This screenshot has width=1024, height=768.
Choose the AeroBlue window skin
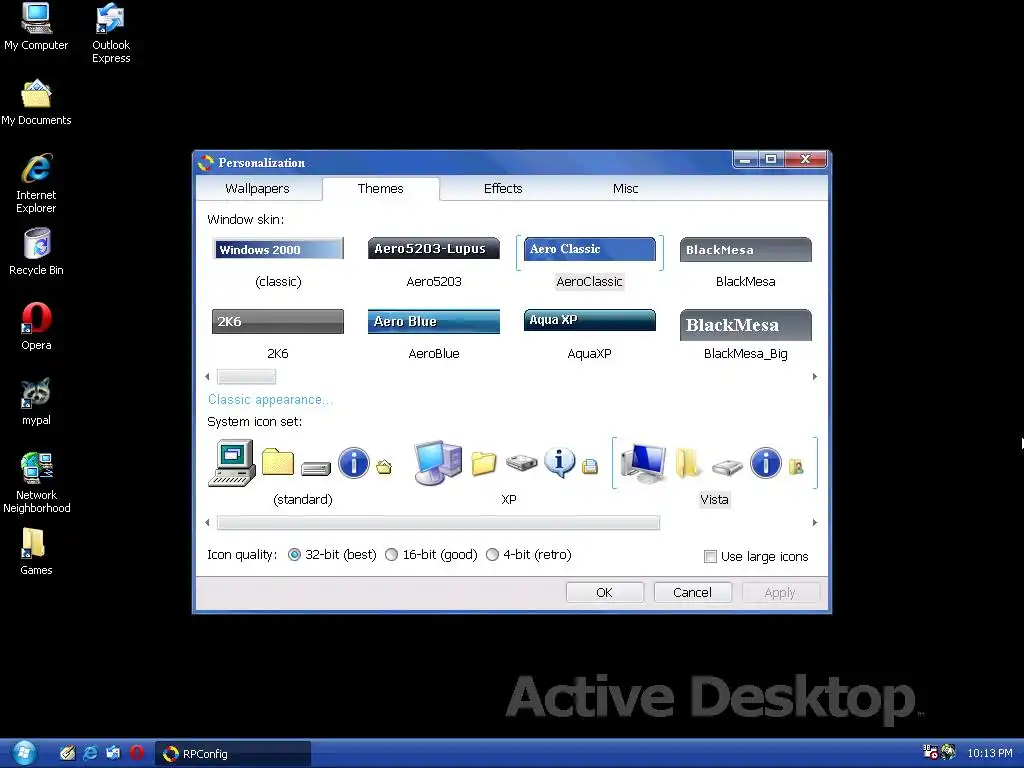[x=434, y=335]
